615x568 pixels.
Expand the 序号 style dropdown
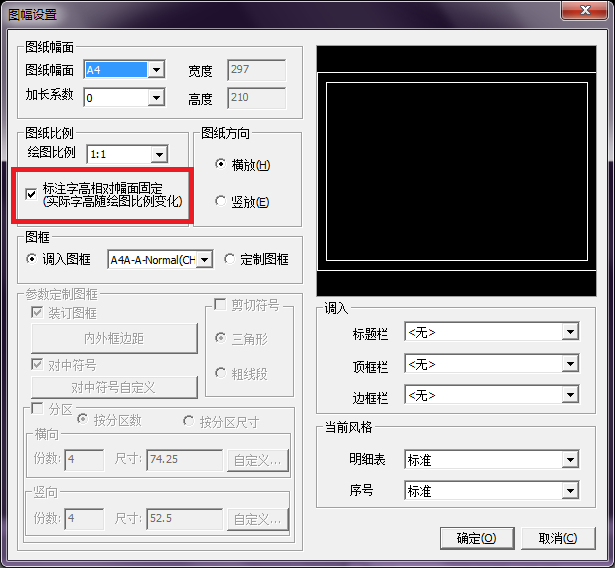pos(570,490)
